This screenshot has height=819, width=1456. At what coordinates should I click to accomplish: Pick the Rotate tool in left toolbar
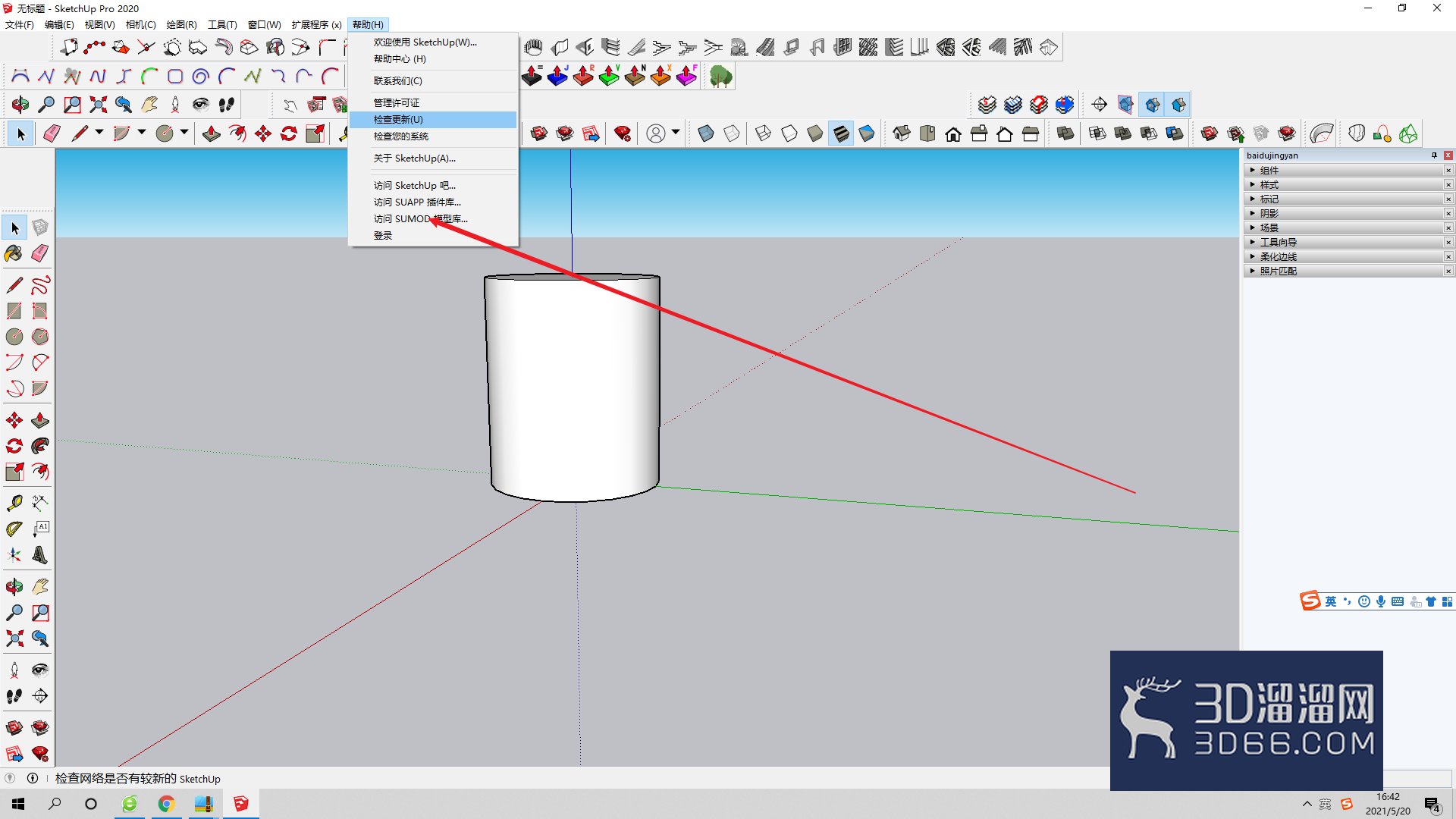pyautogui.click(x=14, y=446)
